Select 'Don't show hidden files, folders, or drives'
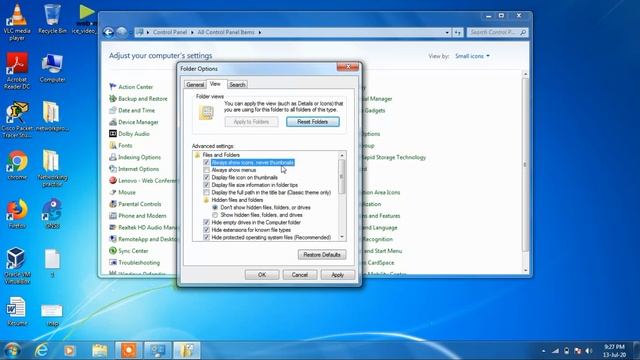This screenshot has height=360, width=640. tap(215, 207)
